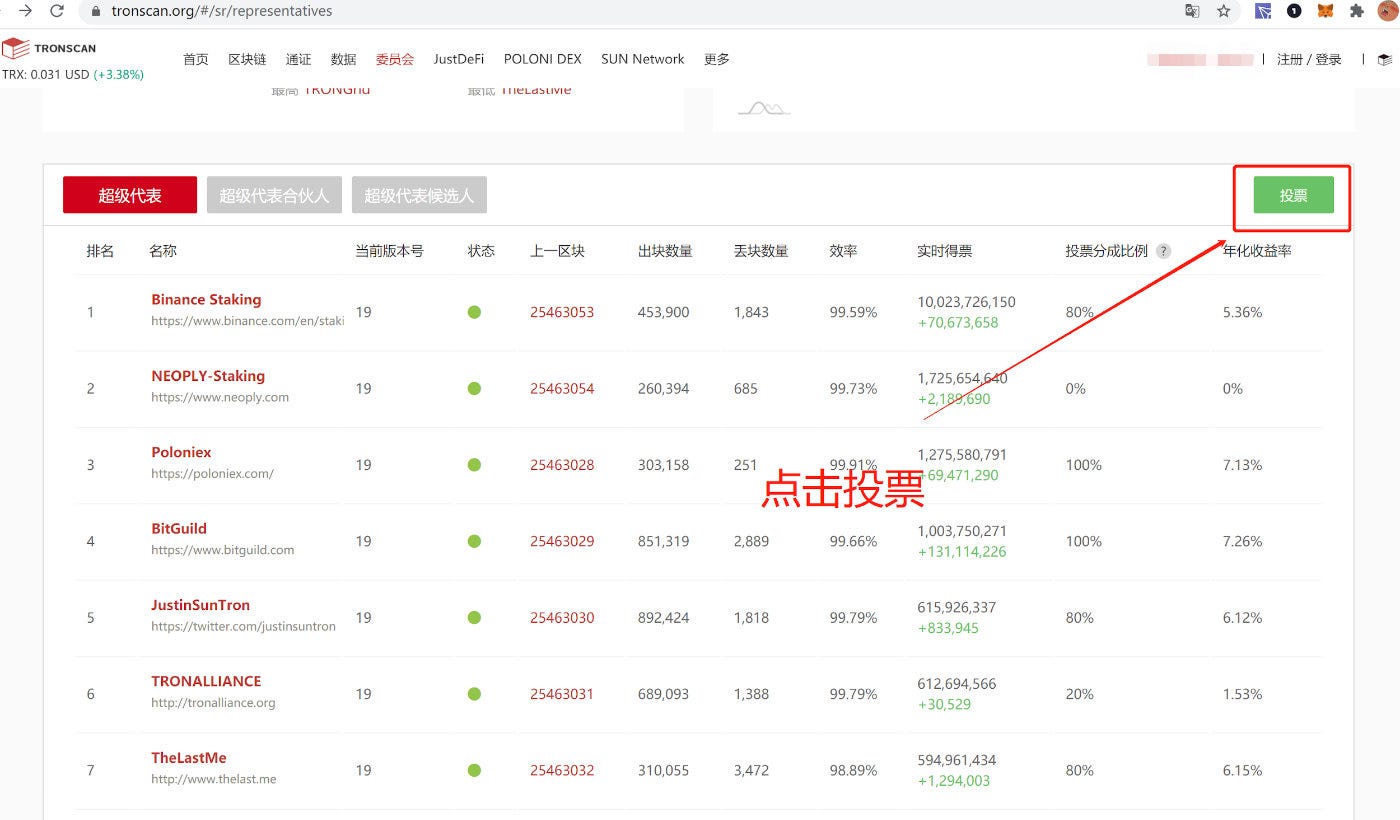The image size is (1400, 820).
Task: Open the purple arrow browser extension
Action: 1263,11
